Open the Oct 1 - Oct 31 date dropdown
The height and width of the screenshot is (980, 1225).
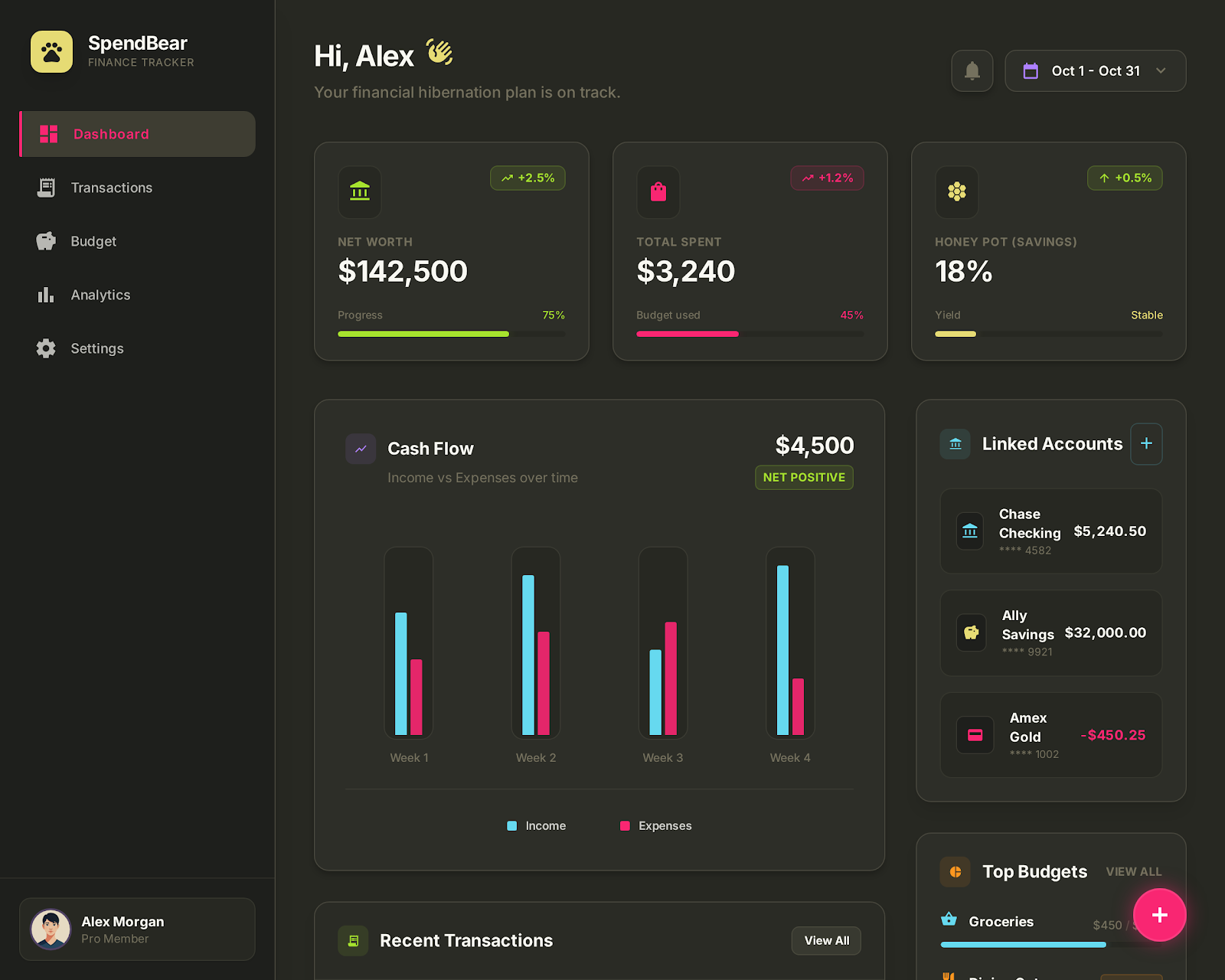pyautogui.click(x=1095, y=71)
